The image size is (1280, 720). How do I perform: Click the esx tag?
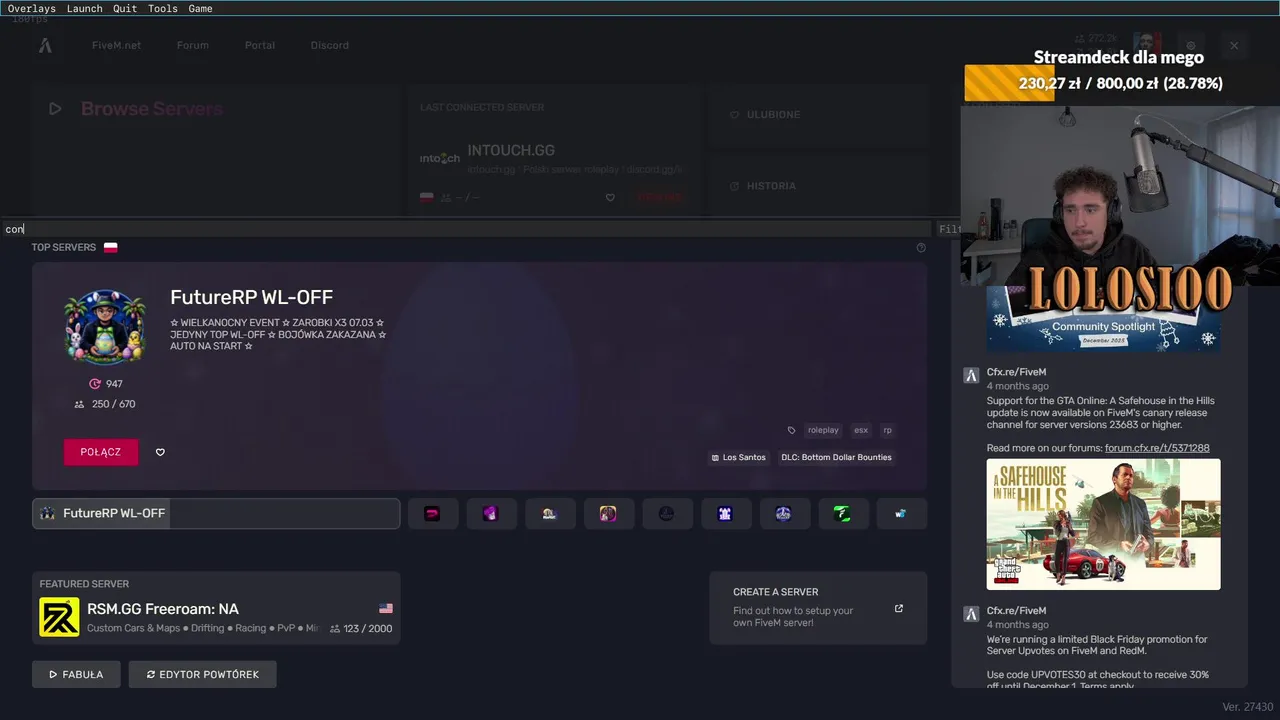pos(861,430)
